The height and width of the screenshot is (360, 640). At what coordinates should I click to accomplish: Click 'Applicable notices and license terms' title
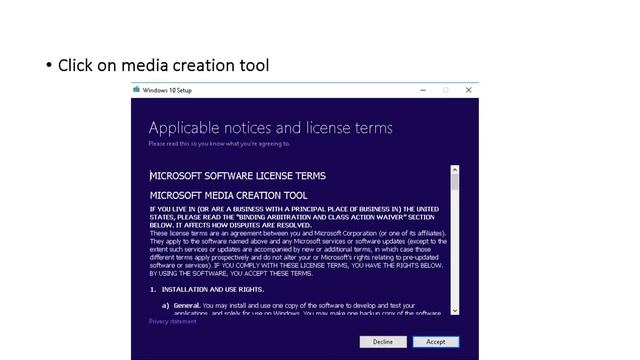pyautogui.click(x=270, y=128)
